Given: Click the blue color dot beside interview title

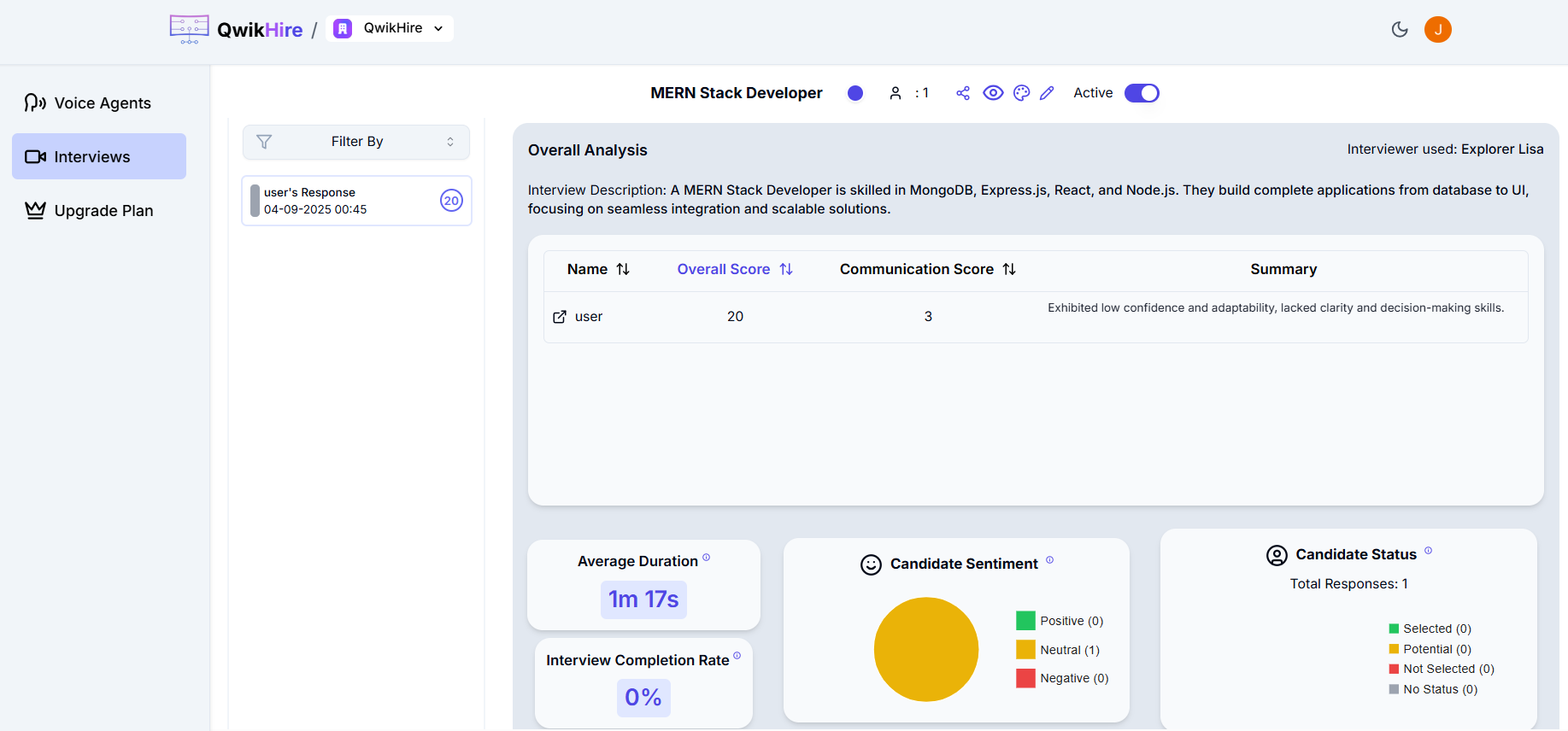Looking at the screenshot, I should 854,93.
